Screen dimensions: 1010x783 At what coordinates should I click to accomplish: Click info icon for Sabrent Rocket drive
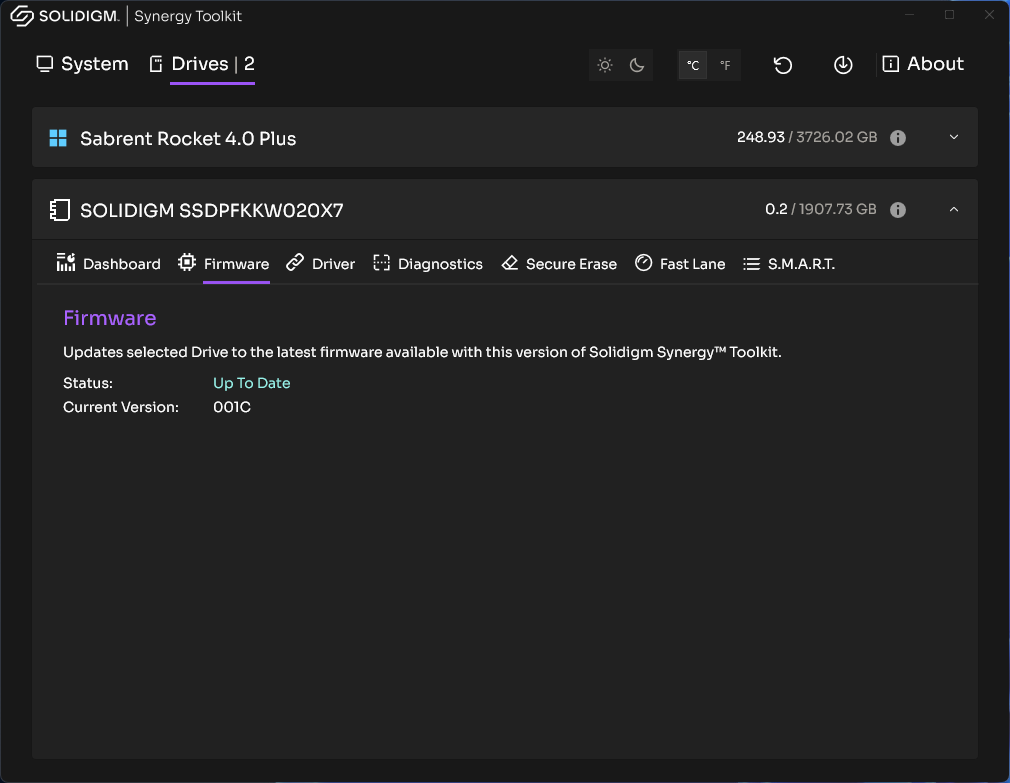pos(898,138)
